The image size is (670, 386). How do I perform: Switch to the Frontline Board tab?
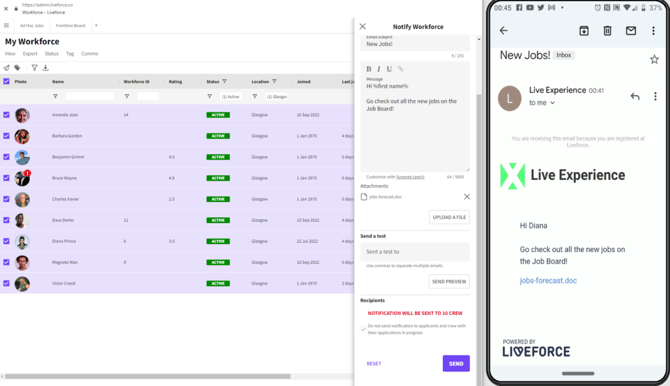[x=71, y=26]
